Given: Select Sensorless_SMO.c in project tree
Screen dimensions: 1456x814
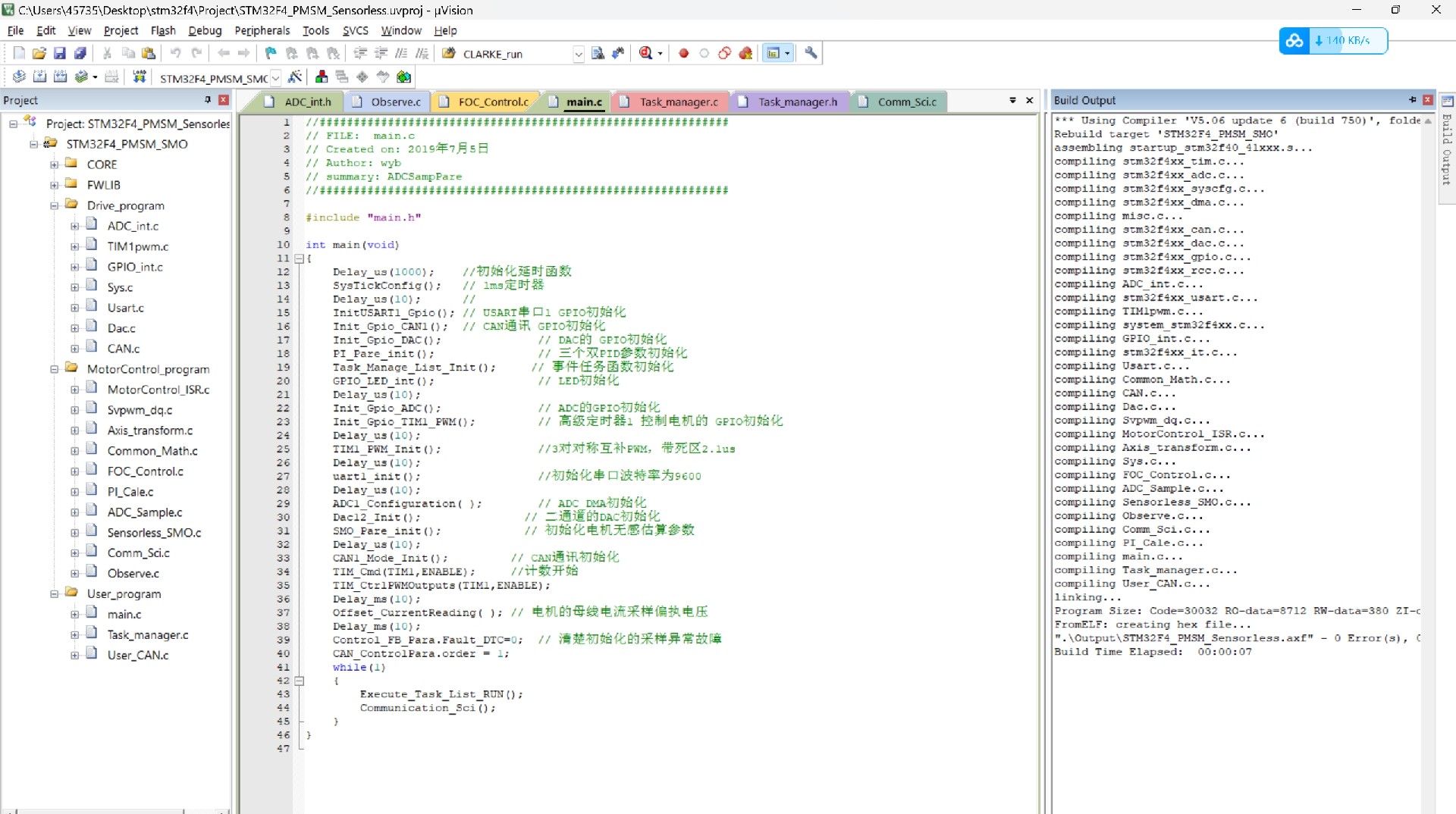Looking at the screenshot, I should pyautogui.click(x=154, y=533).
